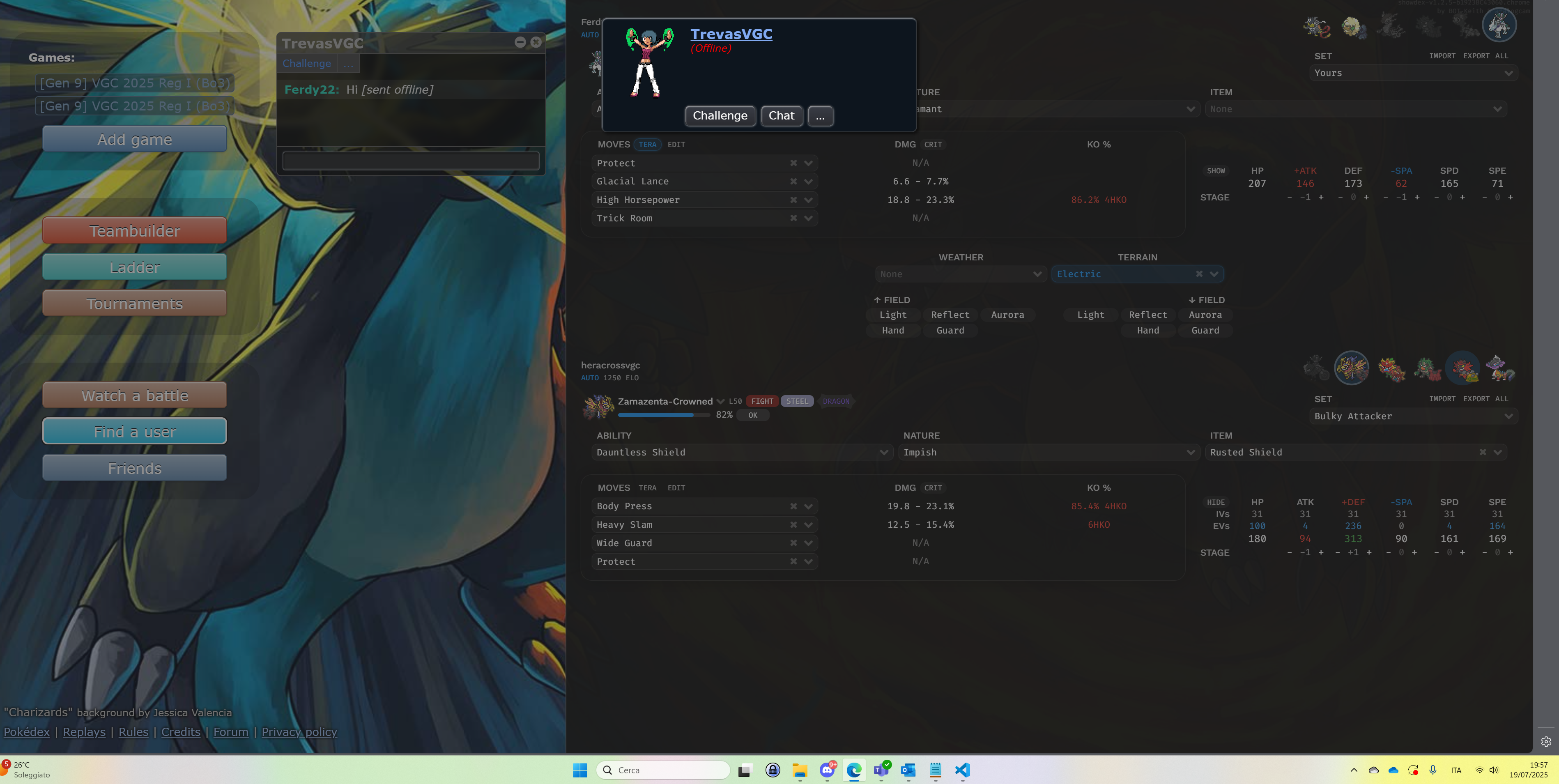Show the top Pokémon's stats with SHOW
This screenshot has height=784, width=1559.
tap(1215, 171)
